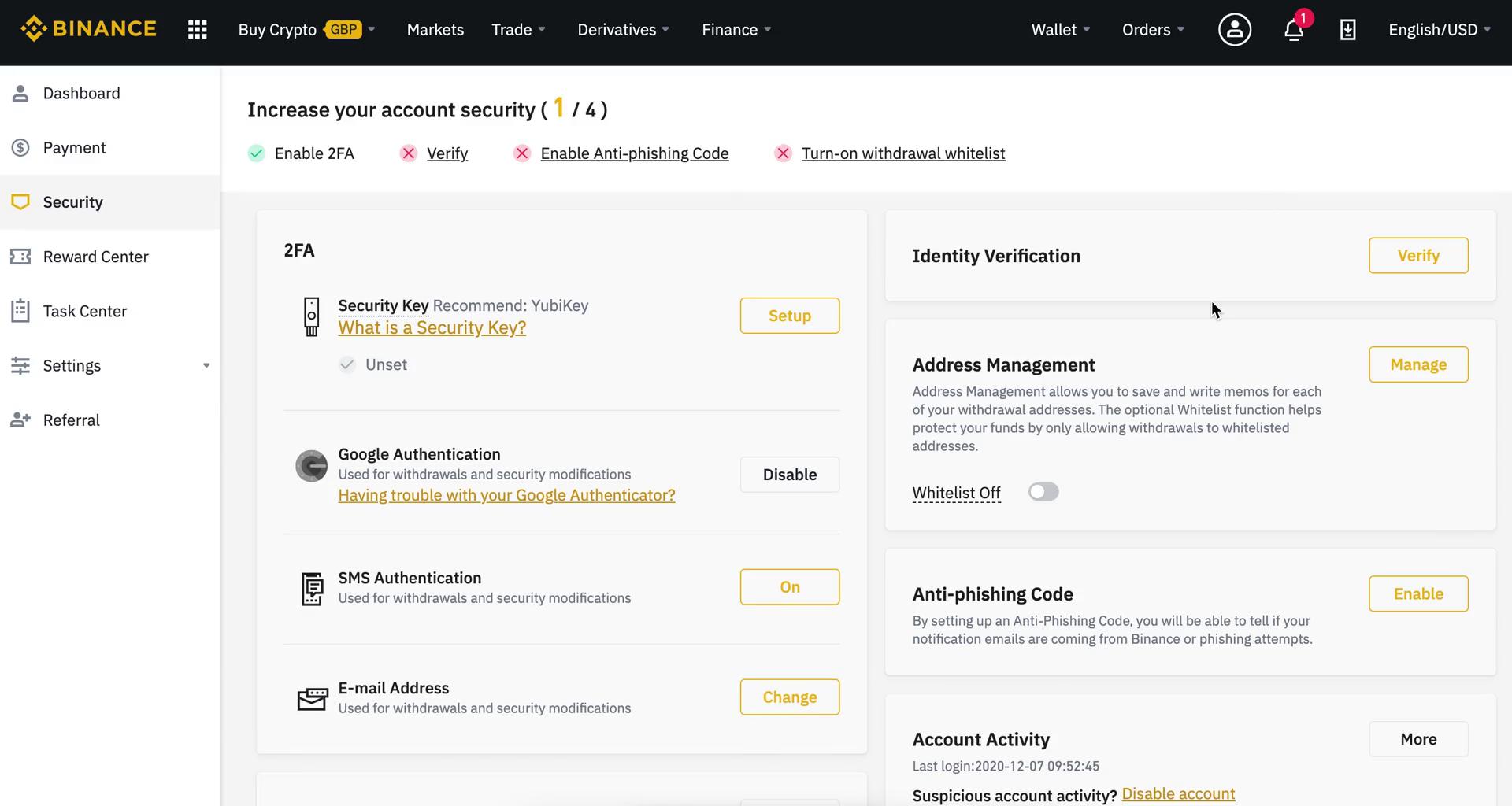This screenshot has width=1512, height=806.
Task: Click the red X beside withdrawal whitelist
Action: tap(783, 153)
